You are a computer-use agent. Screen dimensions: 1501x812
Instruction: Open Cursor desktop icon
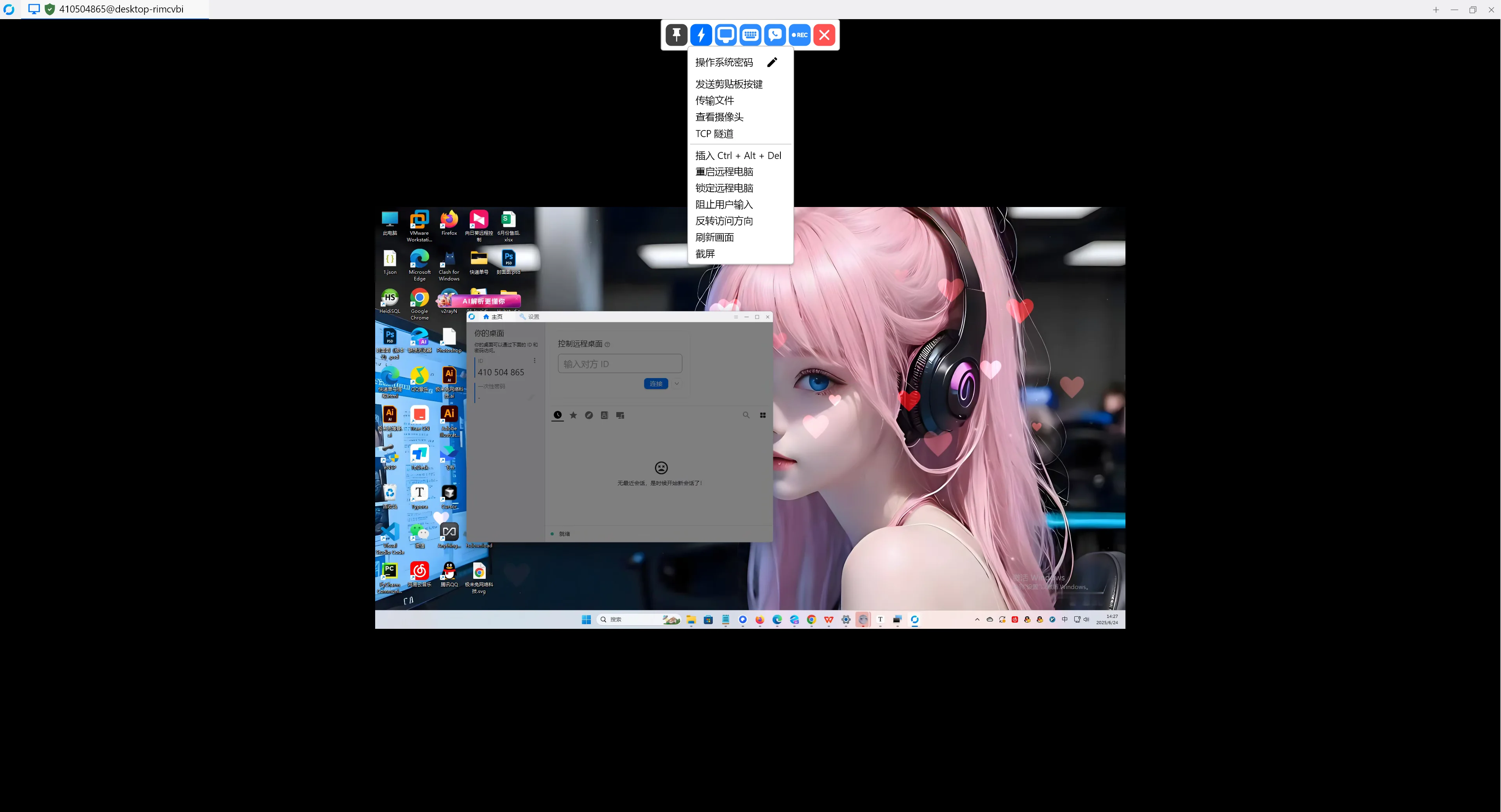click(449, 497)
